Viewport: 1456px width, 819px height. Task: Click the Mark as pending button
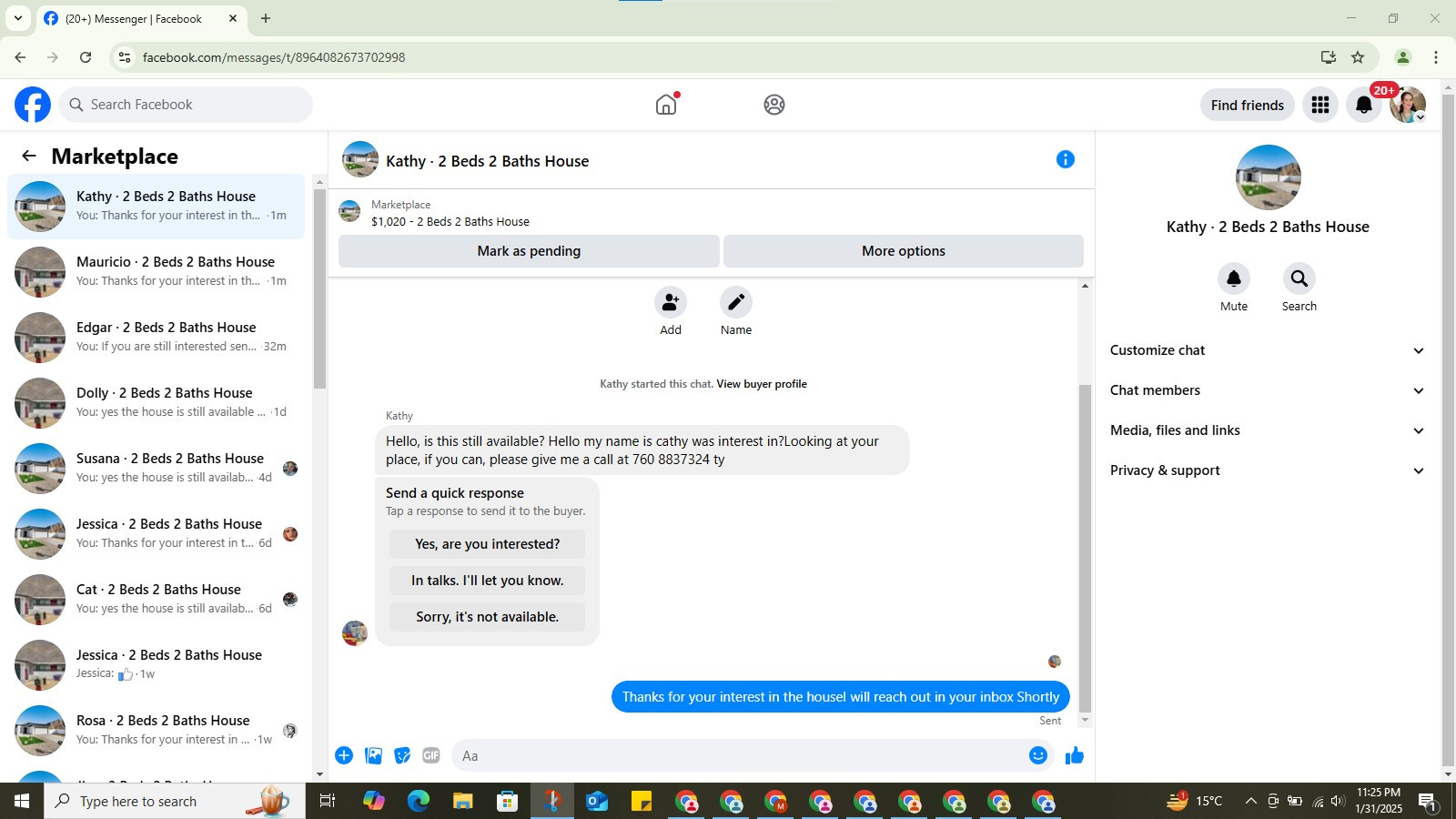point(529,251)
